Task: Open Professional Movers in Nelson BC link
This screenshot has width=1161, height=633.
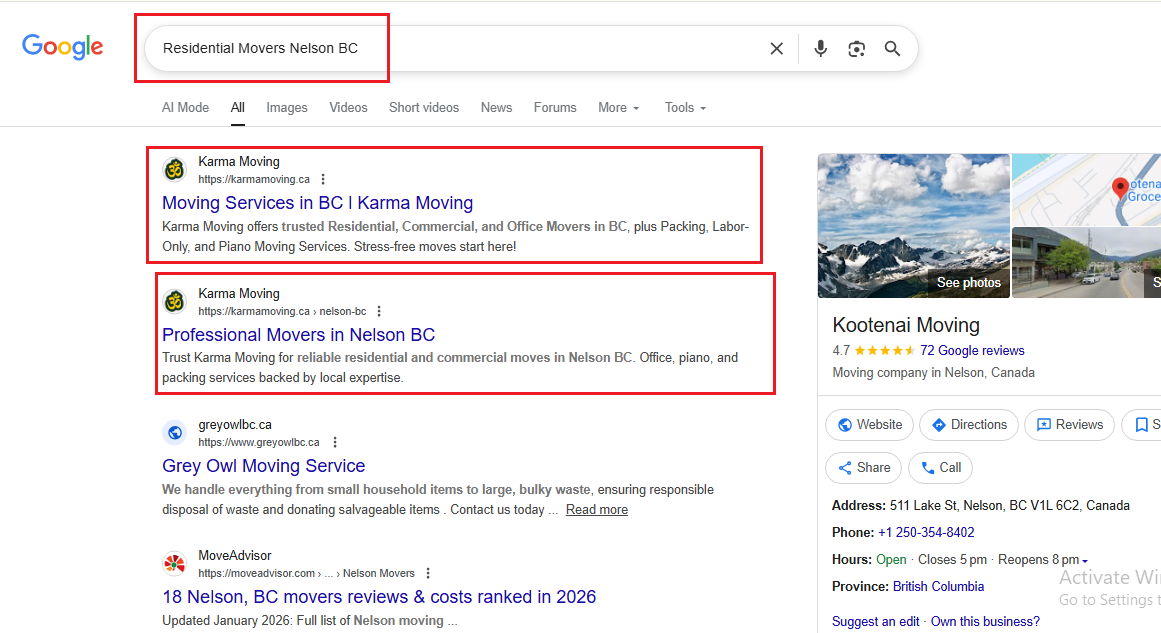Action: (298, 335)
